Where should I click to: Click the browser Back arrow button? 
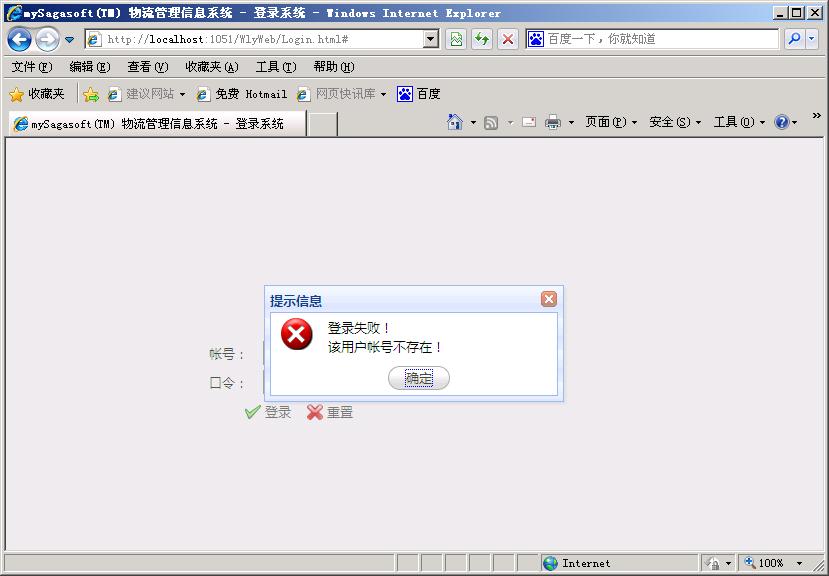pyautogui.click(x=20, y=39)
